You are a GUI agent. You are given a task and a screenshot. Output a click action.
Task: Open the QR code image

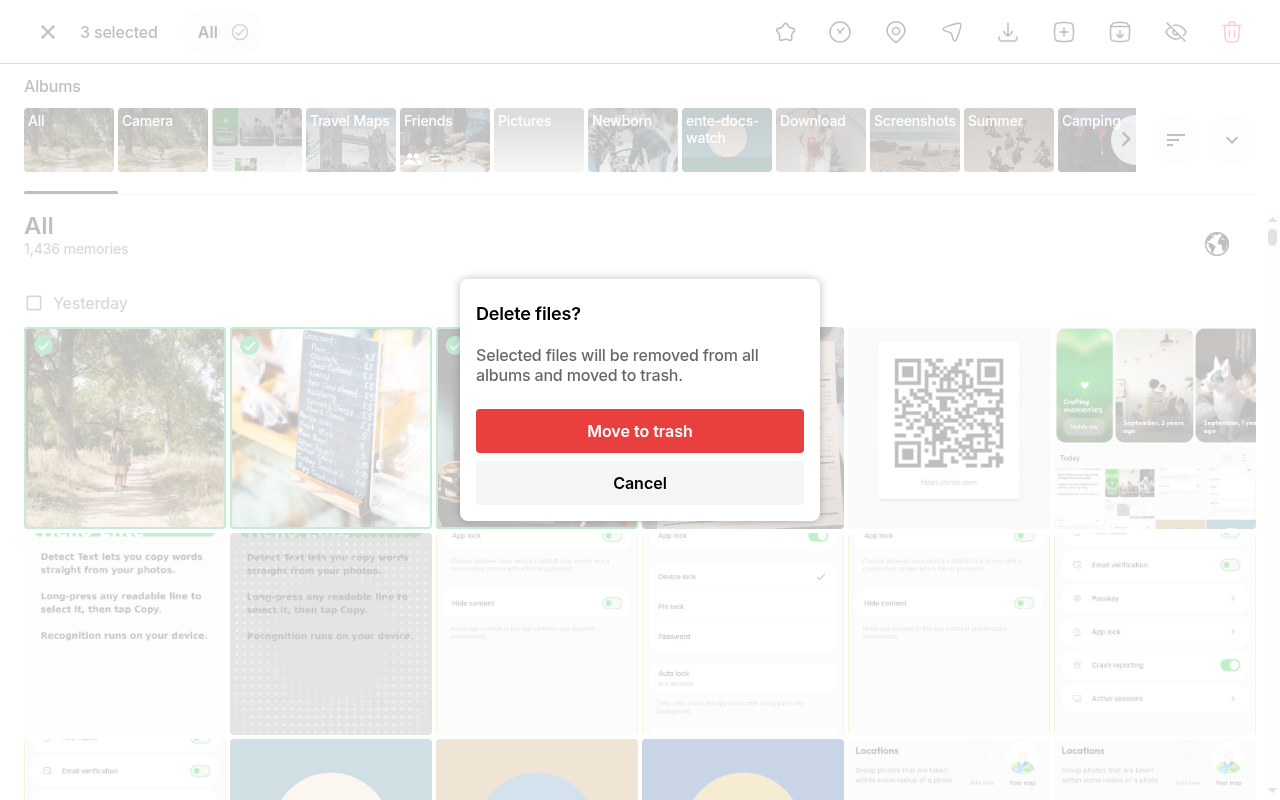pyautogui.click(x=949, y=428)
